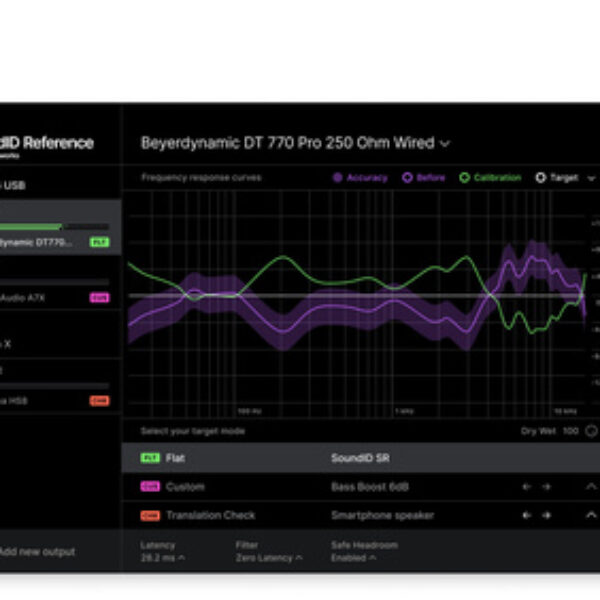The height and width of the screenshot is (600, 600).
Task: Click the Bass Boost 6dB preset name
Action: point(370,487)
